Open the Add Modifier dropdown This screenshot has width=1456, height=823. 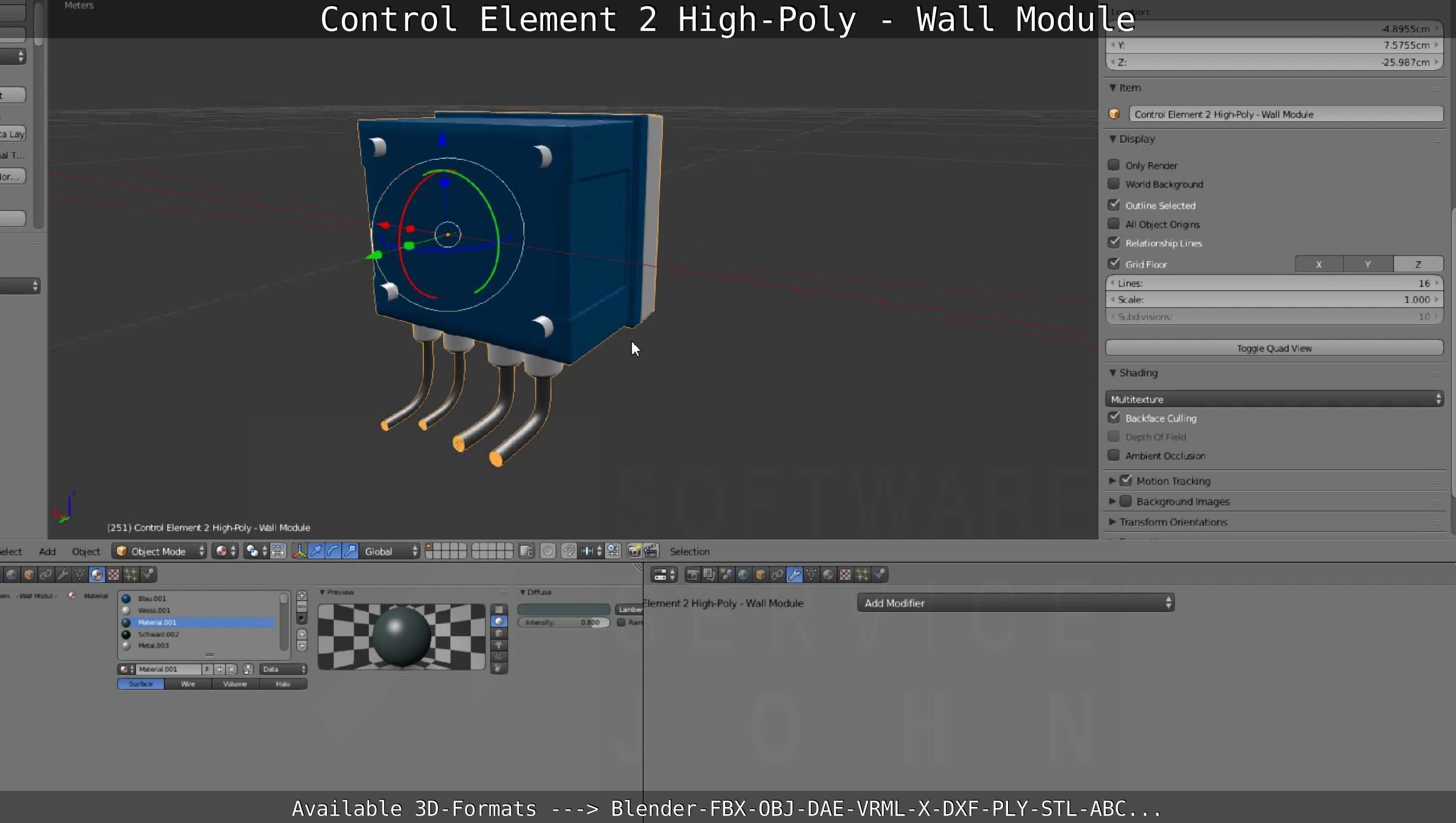[x=1015, y=602]
